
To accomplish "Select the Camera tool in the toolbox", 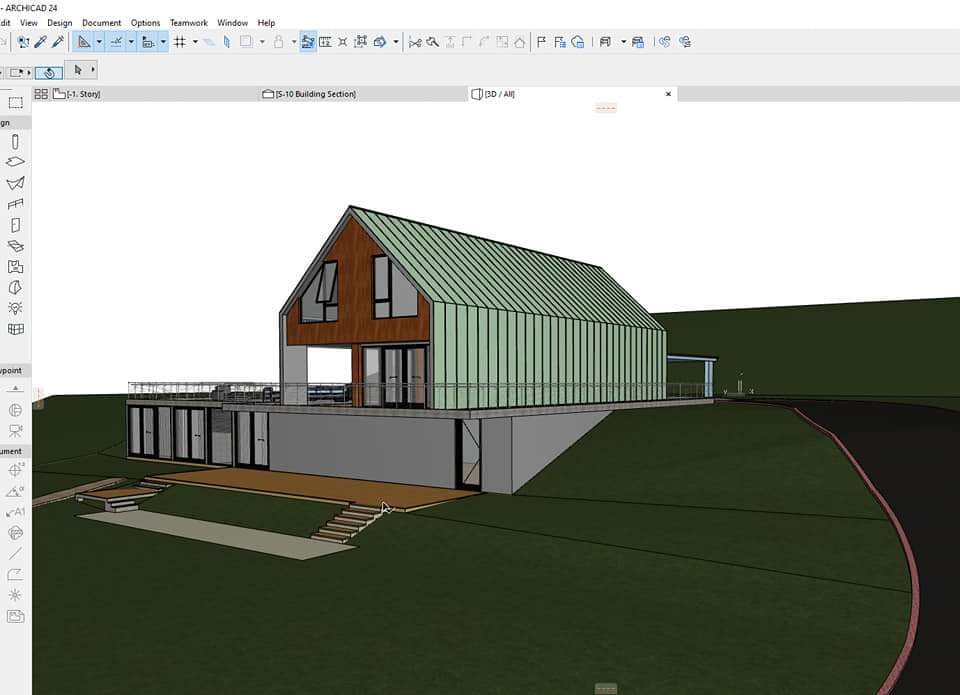I will pyautogui.click(x=15, y=431).
